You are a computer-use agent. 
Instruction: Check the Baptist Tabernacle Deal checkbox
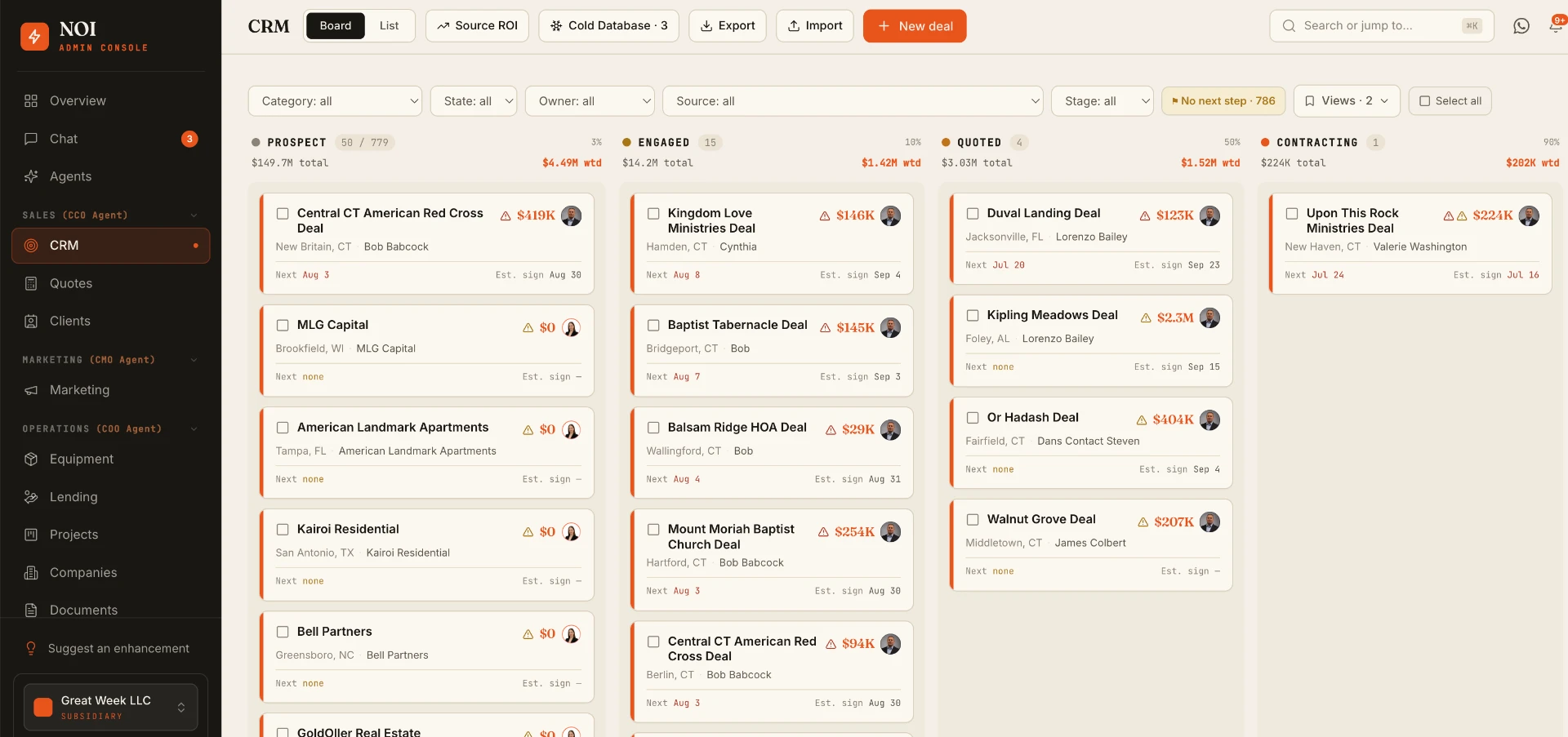click(653, 325)
